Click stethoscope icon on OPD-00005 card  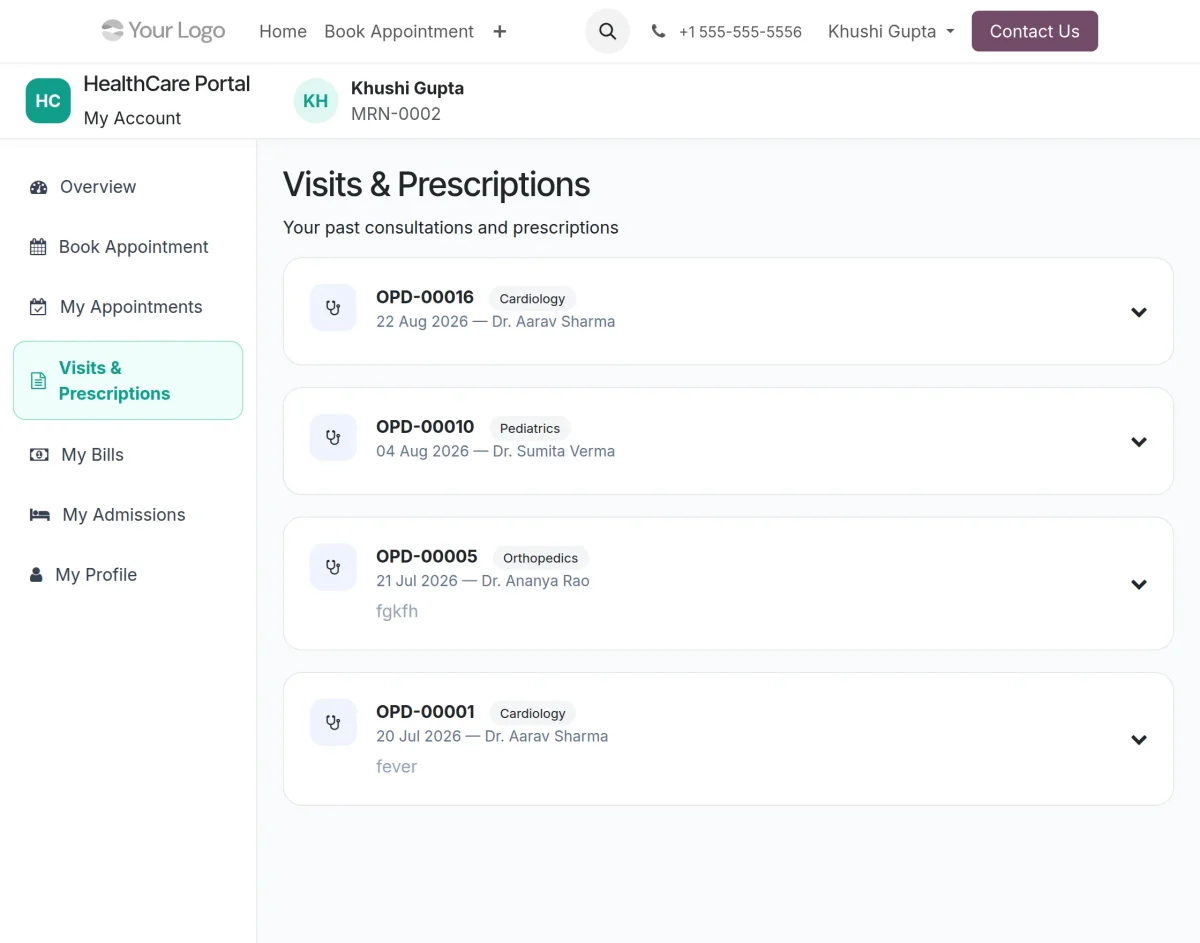[x=333, y=567]
